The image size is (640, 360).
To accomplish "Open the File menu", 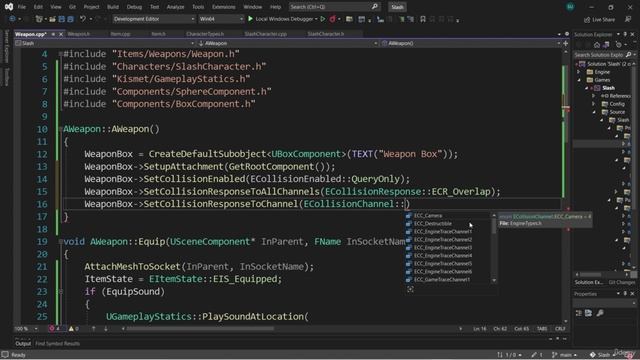I will point(22,7).
